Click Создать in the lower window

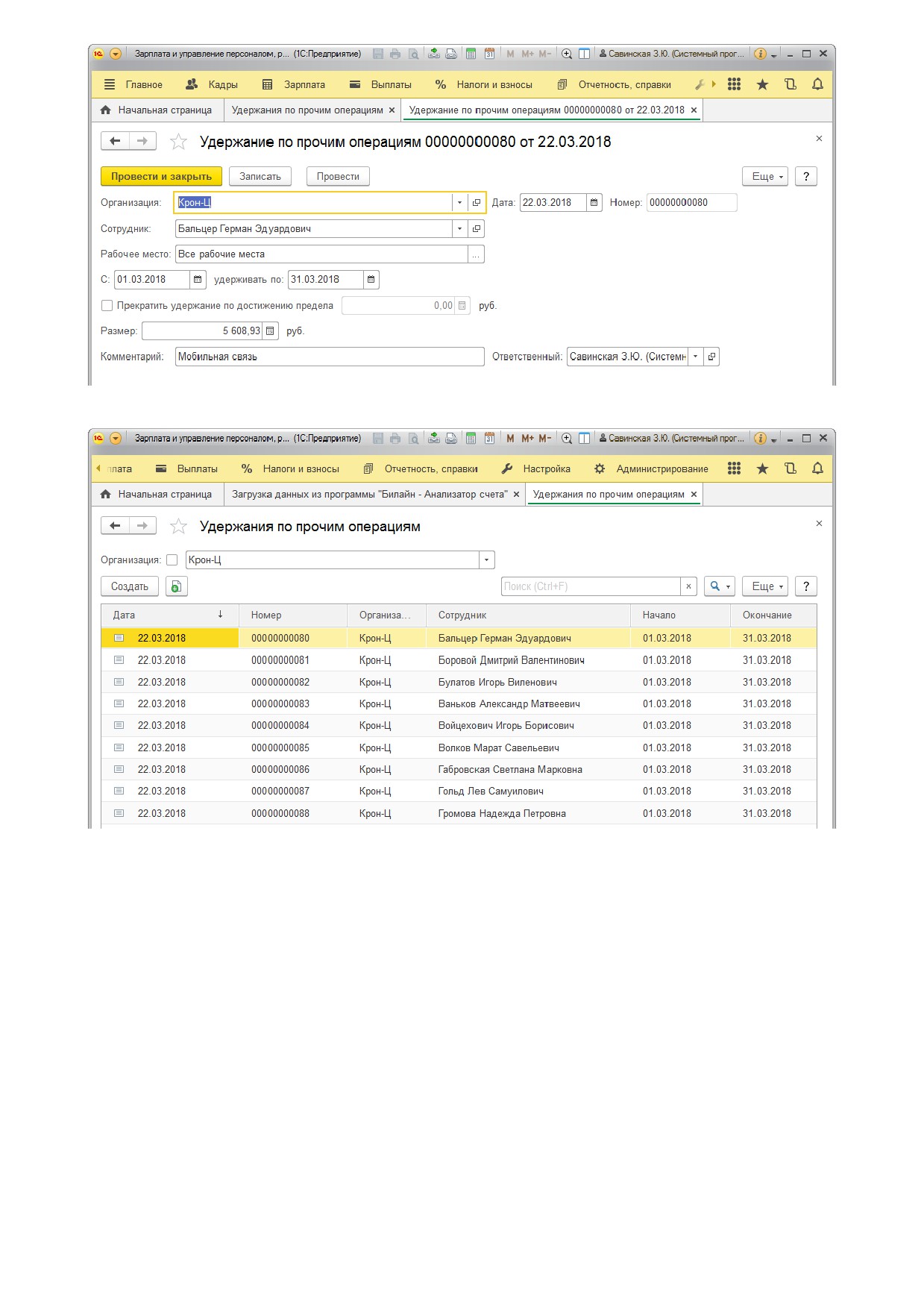coord(130,586)
